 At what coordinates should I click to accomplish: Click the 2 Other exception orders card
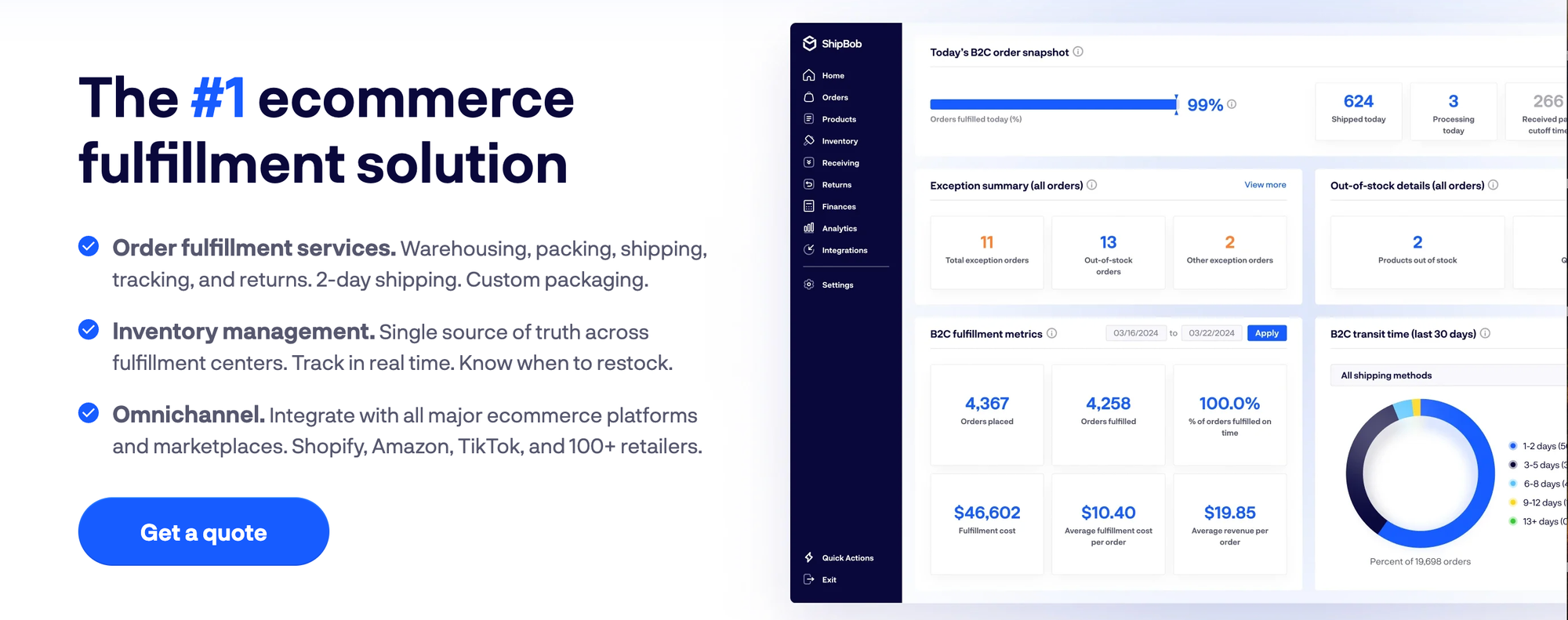(x=1230, y=252)
